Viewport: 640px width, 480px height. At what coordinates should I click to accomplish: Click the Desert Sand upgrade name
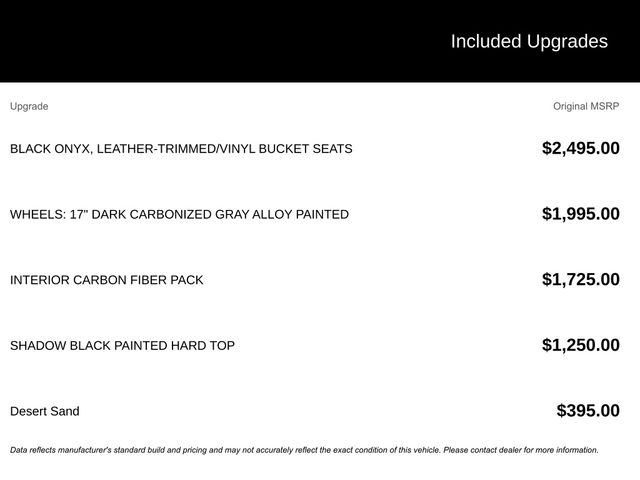click(x=44, y=411)
